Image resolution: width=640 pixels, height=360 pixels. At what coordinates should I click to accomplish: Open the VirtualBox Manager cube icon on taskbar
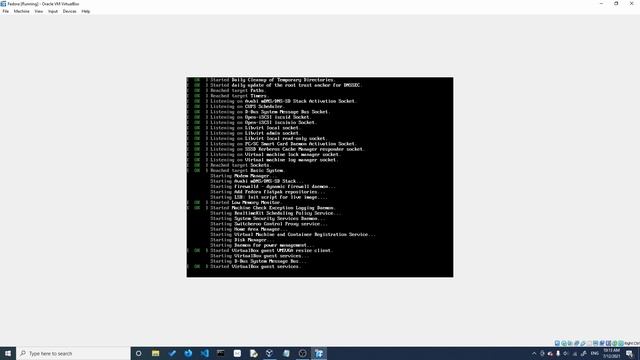270,353
